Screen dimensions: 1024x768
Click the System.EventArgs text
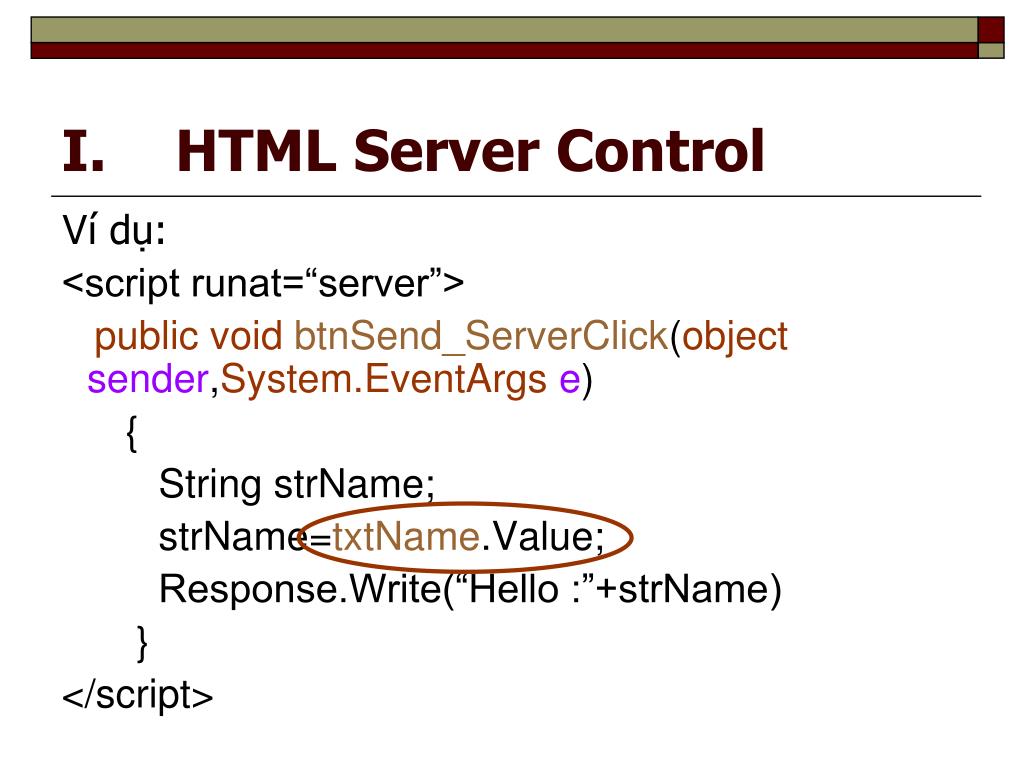pyautogui.click(x=383, y=381)
